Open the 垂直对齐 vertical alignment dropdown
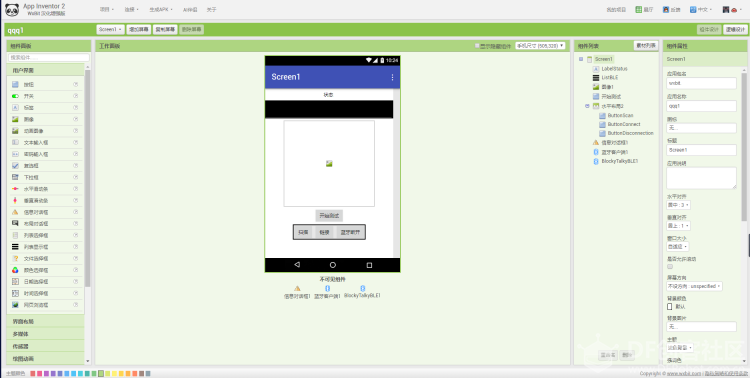750x378 pixels. (678, 225)
